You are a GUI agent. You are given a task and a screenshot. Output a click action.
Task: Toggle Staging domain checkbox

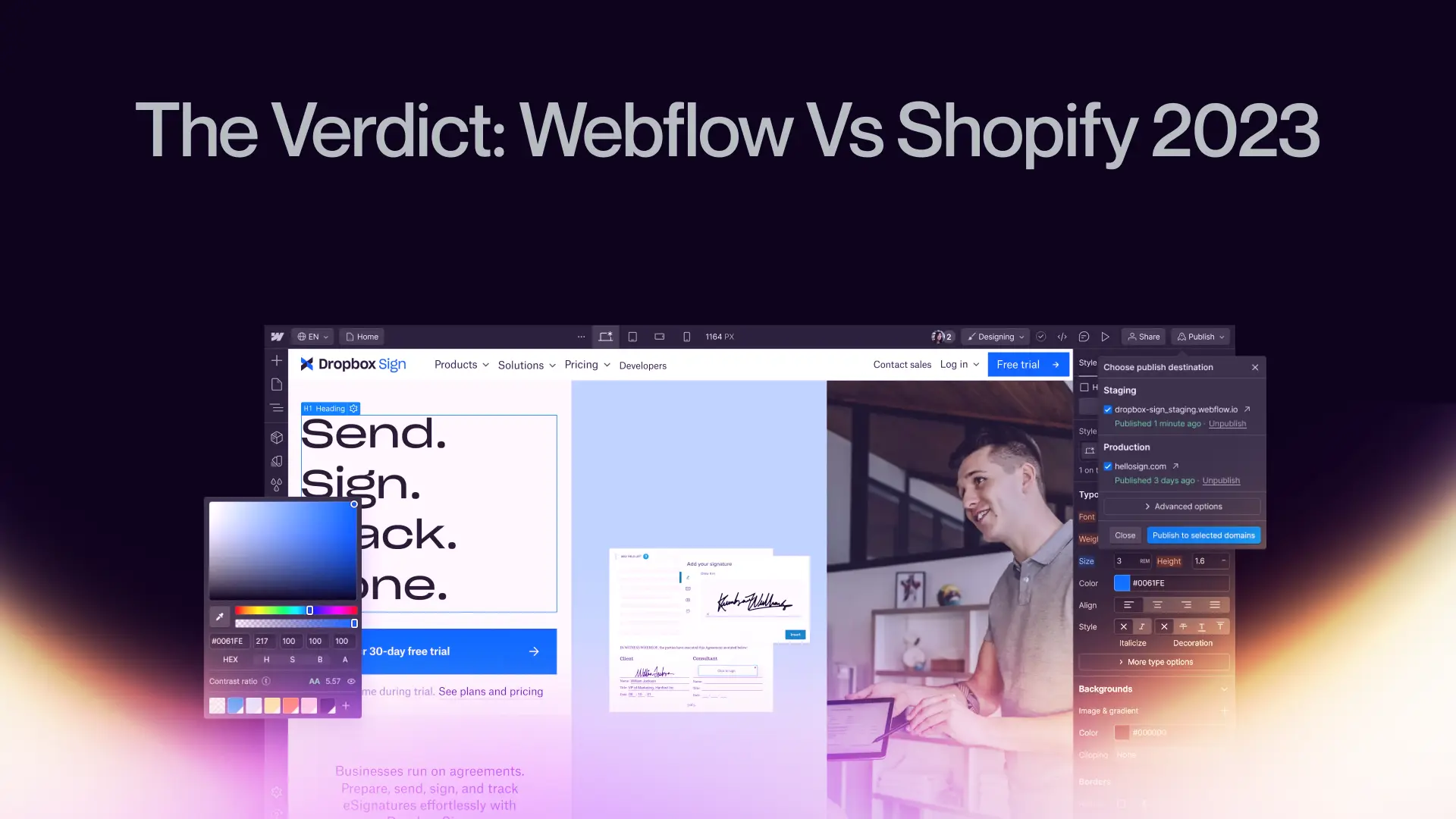[1108, 409]
